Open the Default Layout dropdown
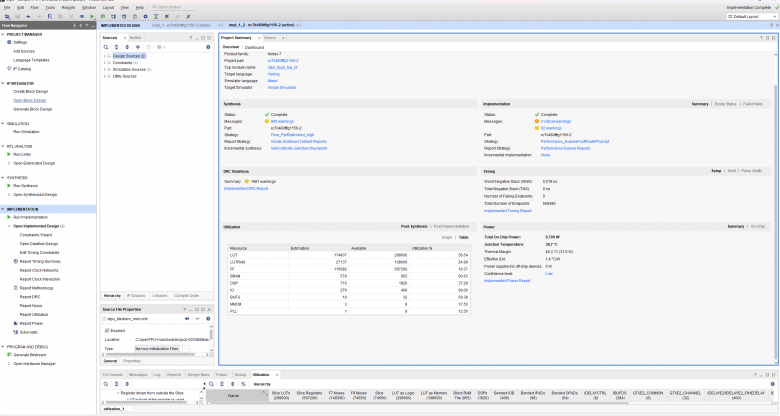 tap(751, 16)
